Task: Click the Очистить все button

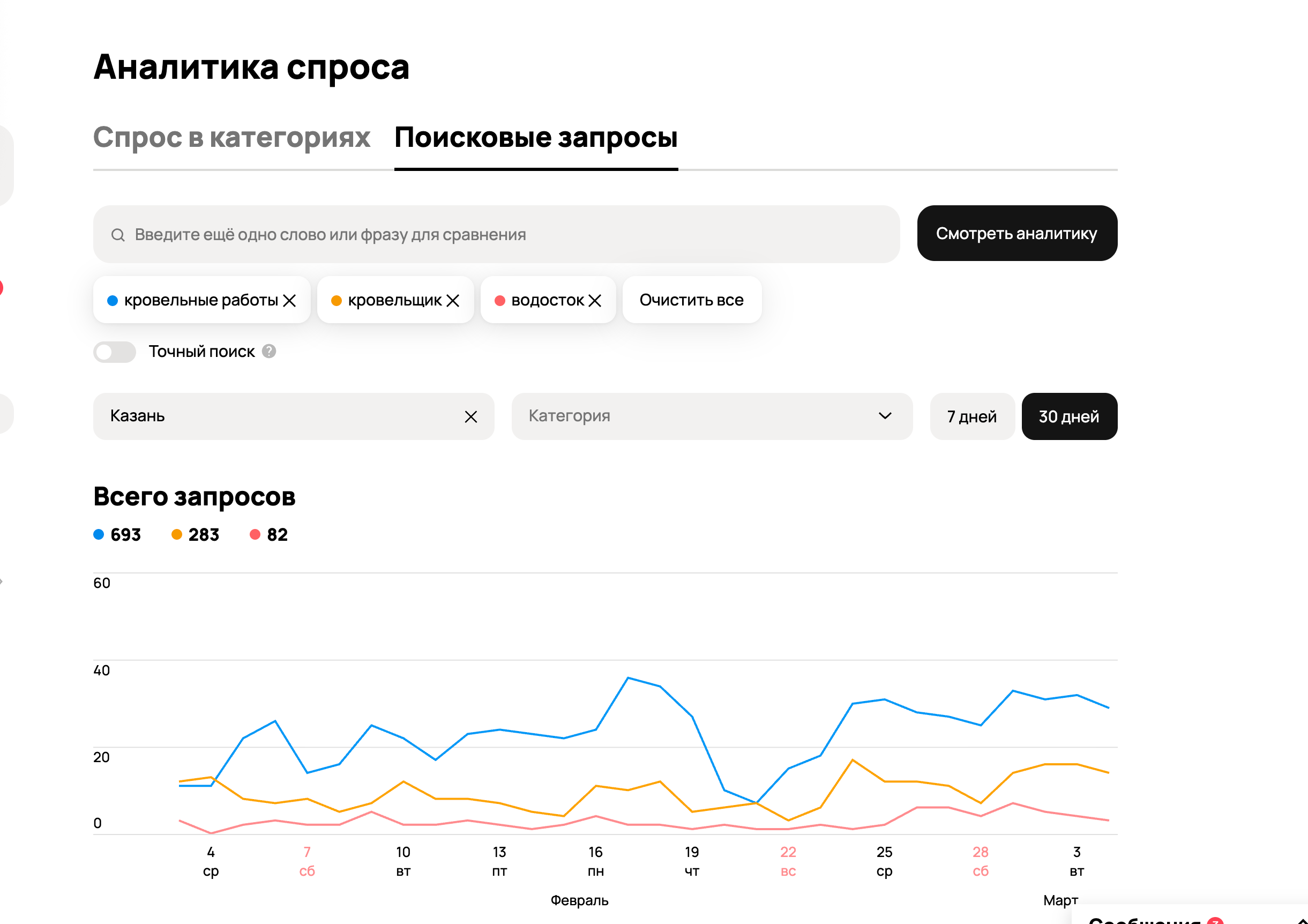Action: click(x=692, y=300)
